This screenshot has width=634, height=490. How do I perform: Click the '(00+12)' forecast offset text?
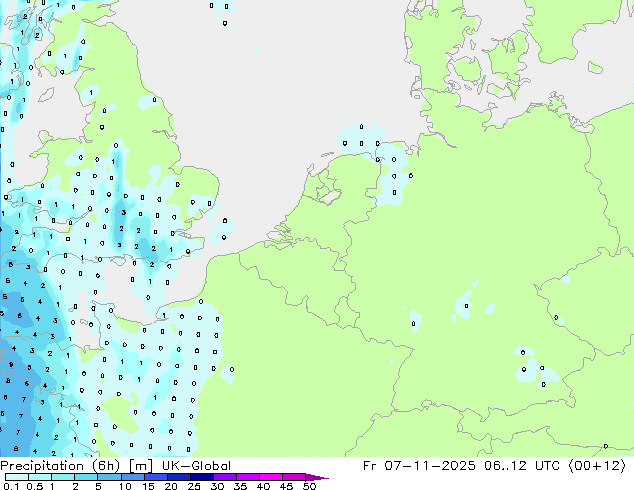[x=597, y=466]
